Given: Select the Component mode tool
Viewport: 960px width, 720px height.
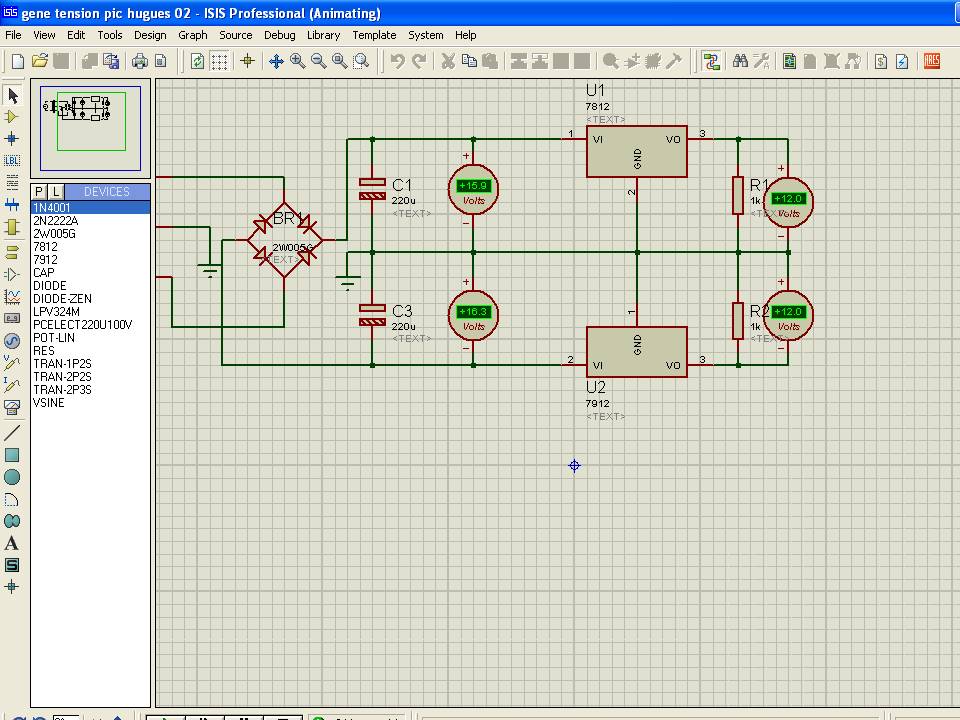Looking at the screenshot, I should (12, 117).
